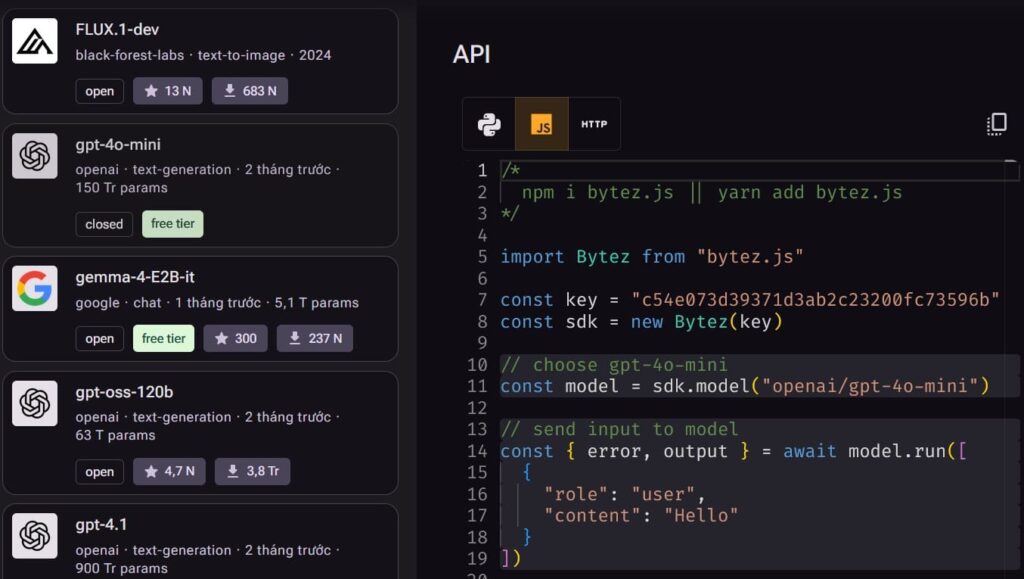Viewport: 1024px width, 579px height.
Task: Switch to the Python code tab
Action: point(489,124)
